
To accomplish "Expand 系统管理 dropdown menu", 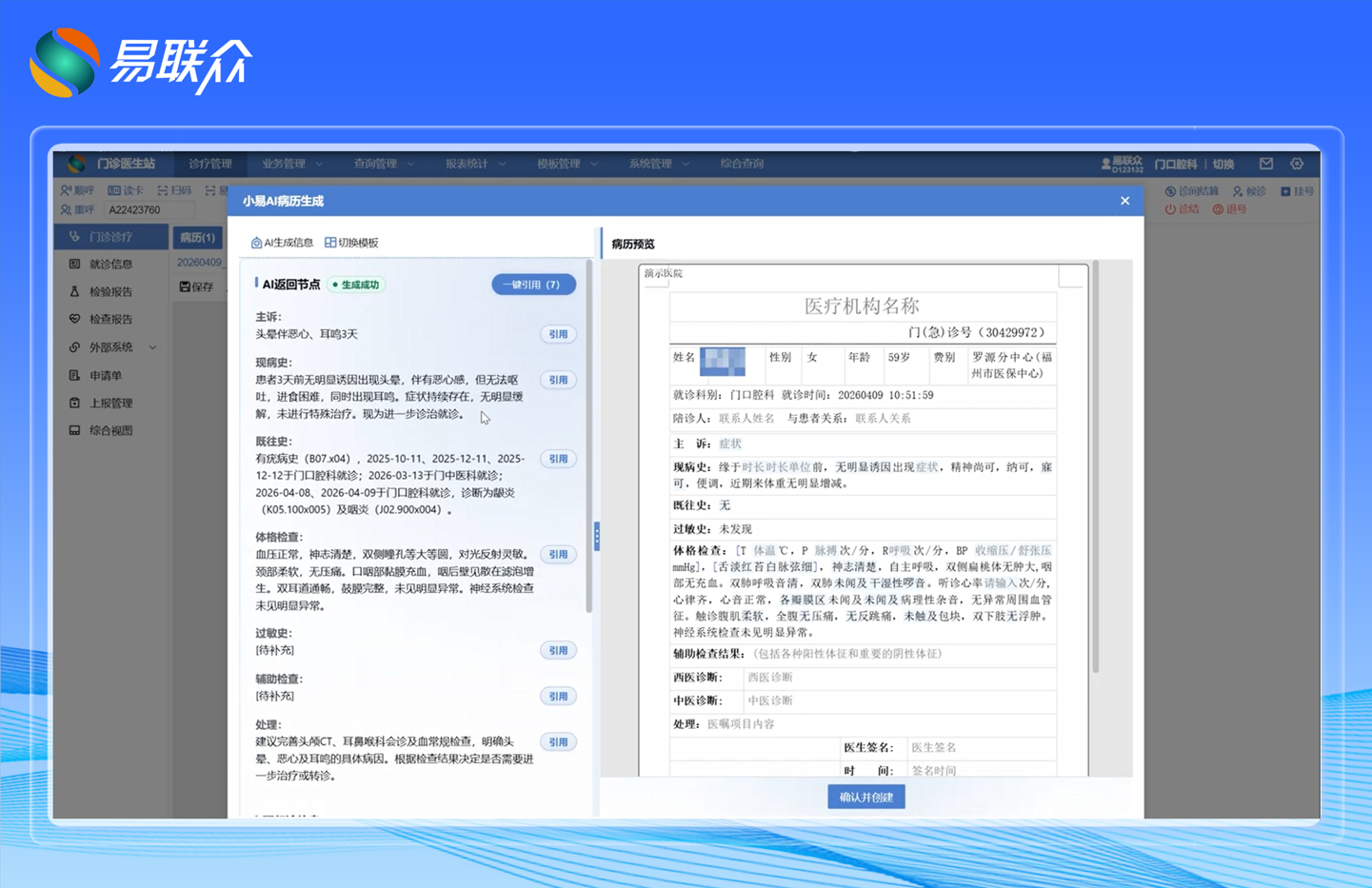I will click(x=659, y=164).
